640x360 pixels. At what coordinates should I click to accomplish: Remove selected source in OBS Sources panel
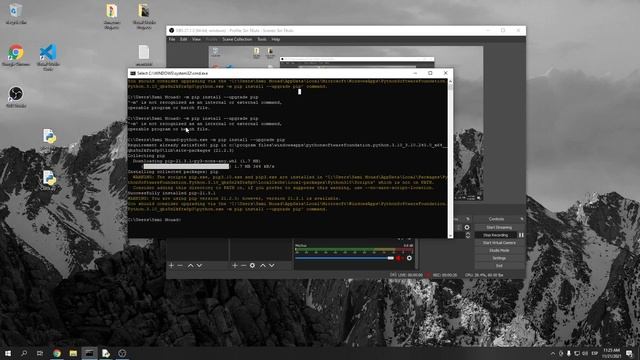coord(243,265)
